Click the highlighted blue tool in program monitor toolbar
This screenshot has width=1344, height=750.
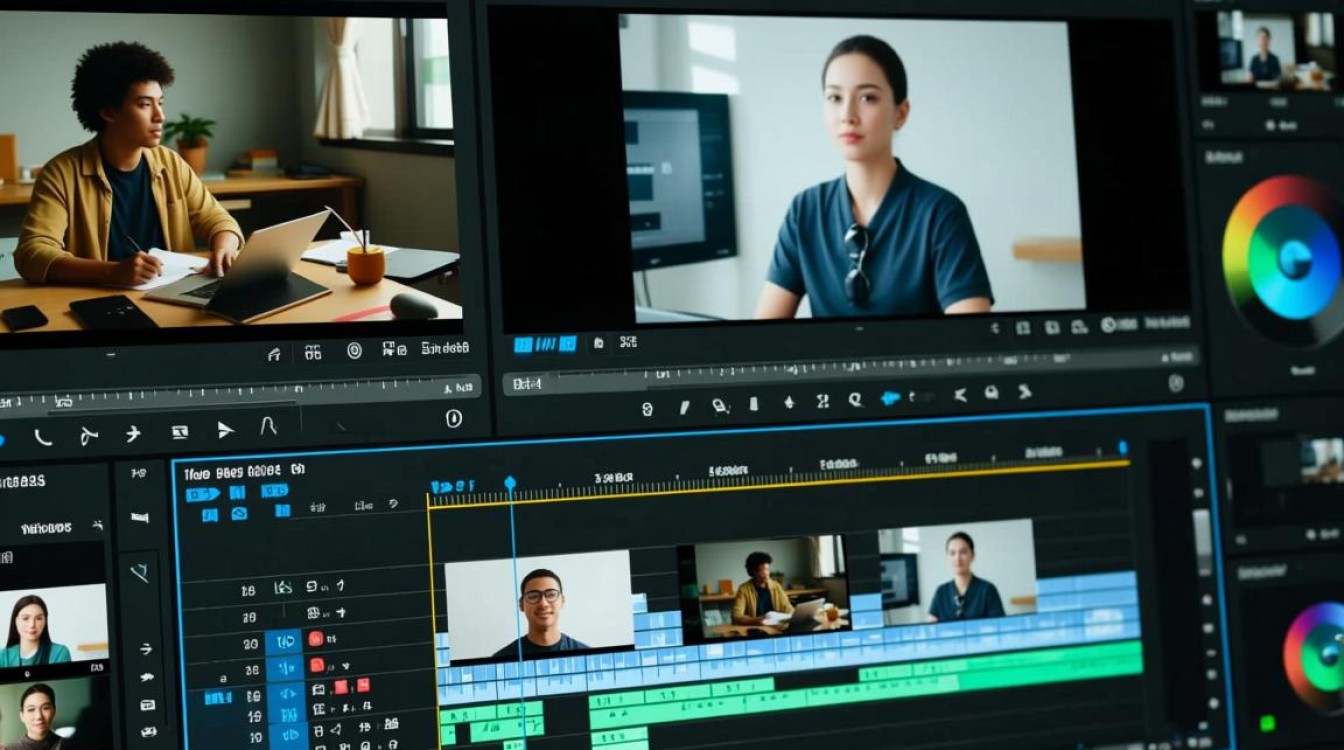coord(890,398)
